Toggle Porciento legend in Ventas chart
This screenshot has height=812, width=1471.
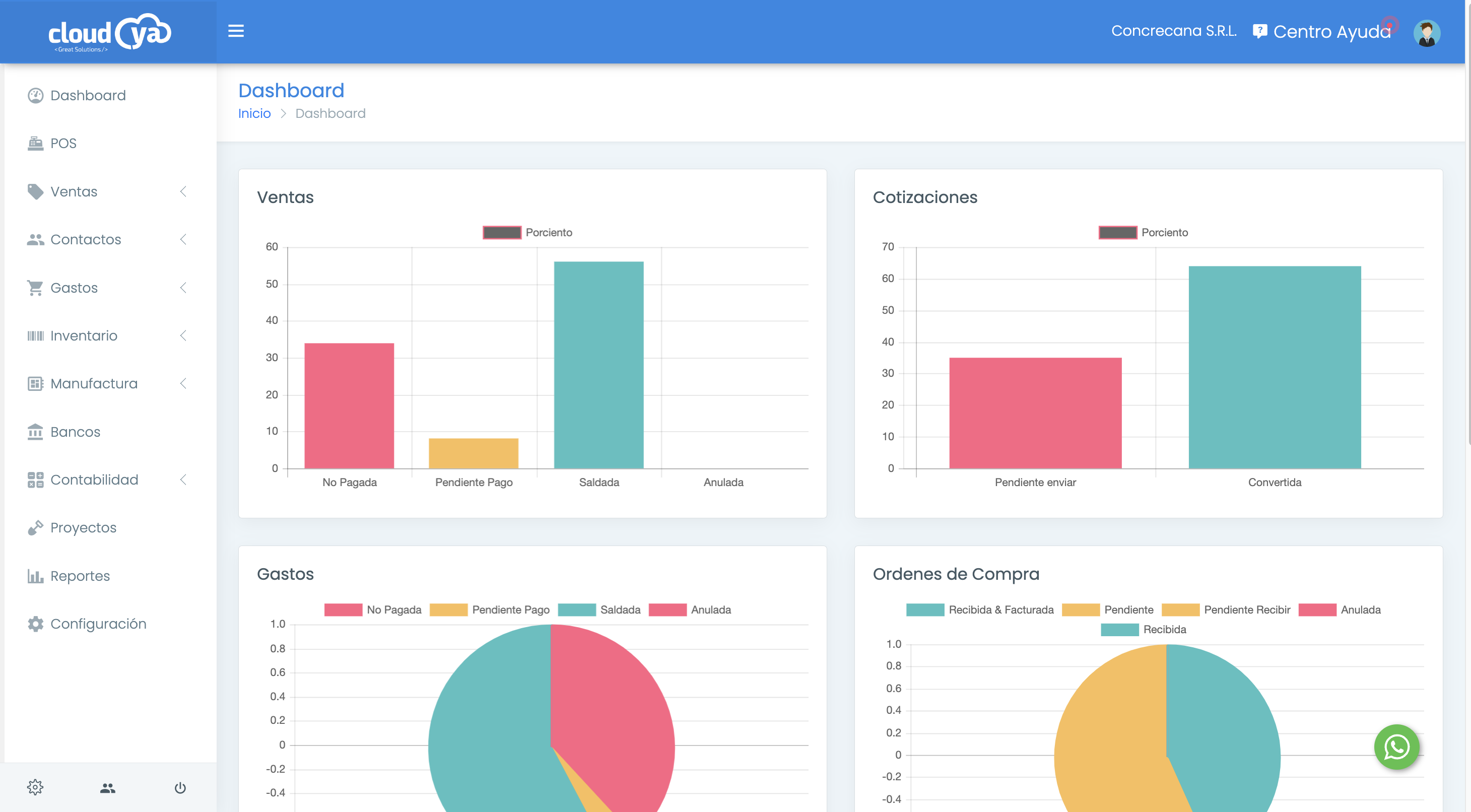pos(527,232)
